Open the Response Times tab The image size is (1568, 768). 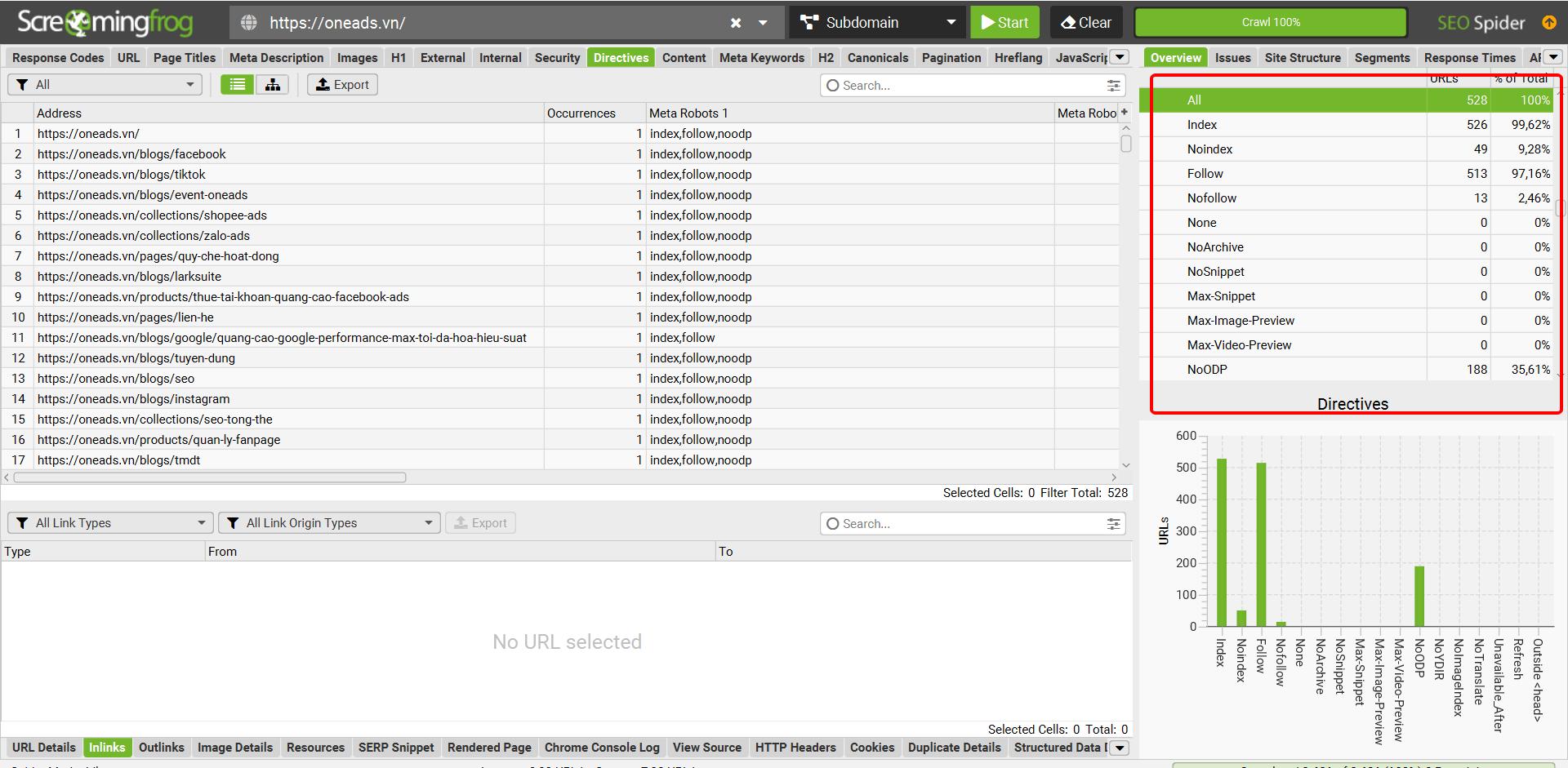coord(1469,57)
